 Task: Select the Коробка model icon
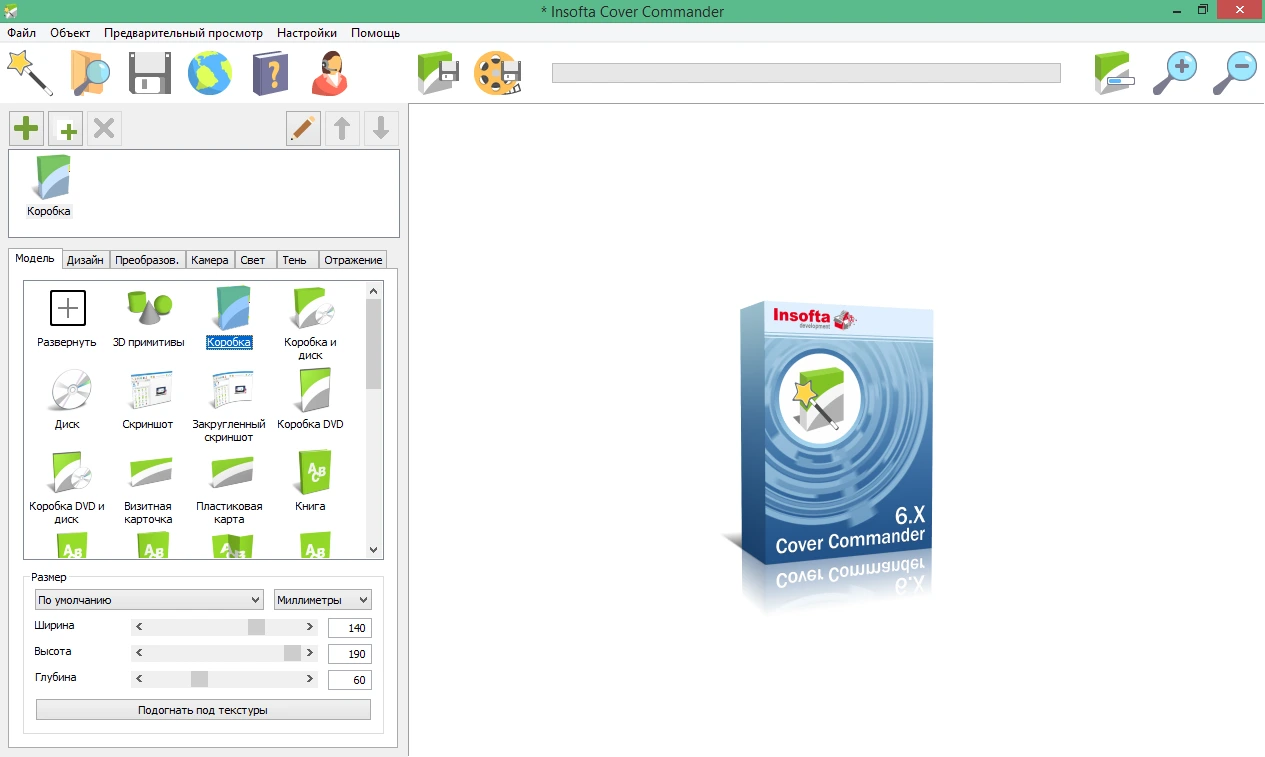229,317
